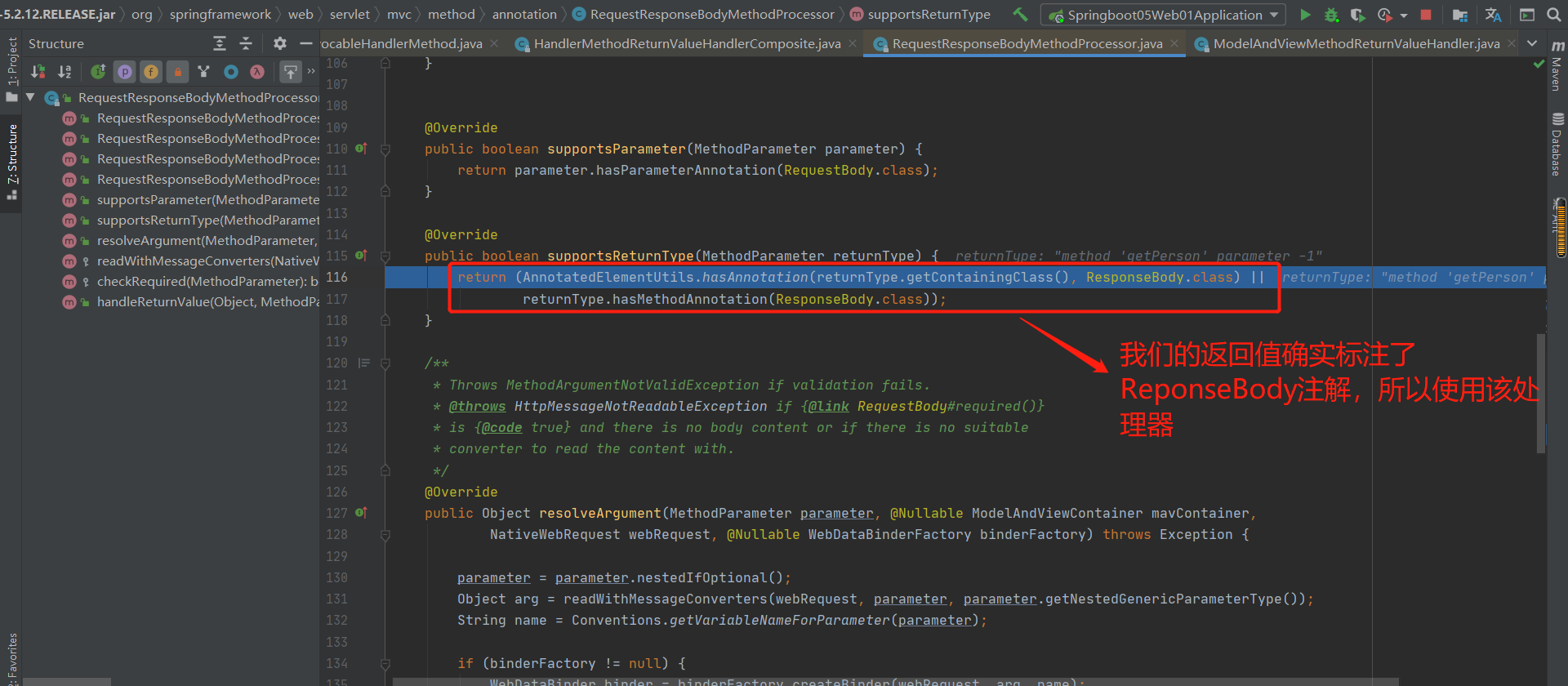The width and height of the screenshot is (1568, 686).
Task: Click the mvc breadcrumb segment
Action: click(399, 15)
